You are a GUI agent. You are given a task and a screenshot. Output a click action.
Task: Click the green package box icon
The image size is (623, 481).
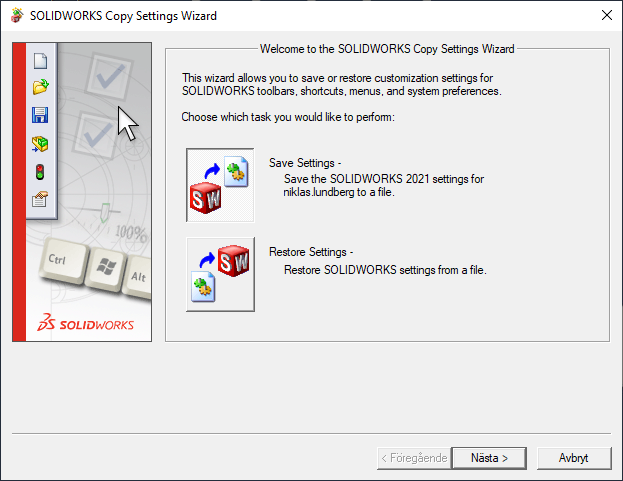coord(40,144)
